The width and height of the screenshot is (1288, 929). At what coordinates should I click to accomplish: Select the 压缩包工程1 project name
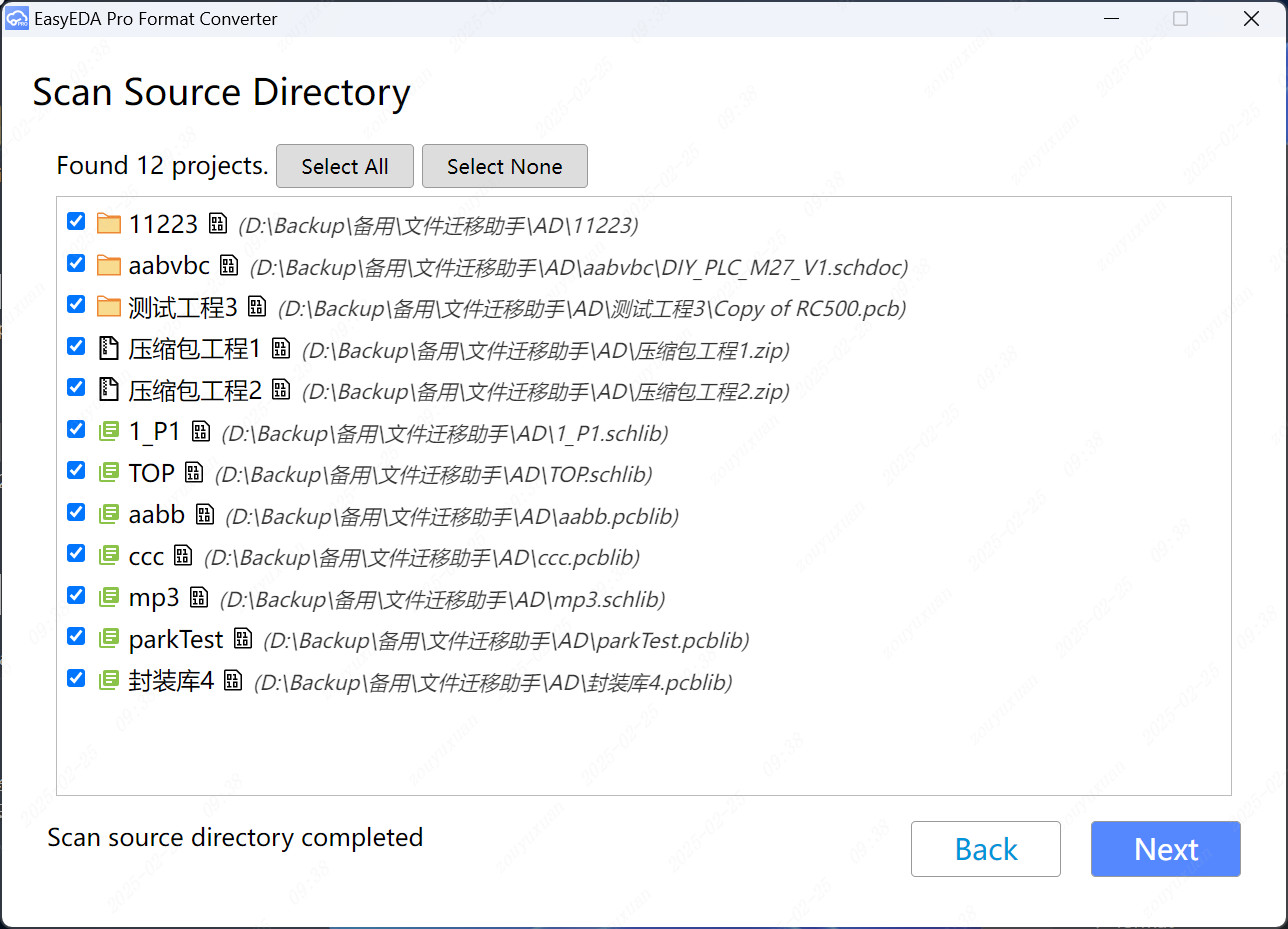pos(196,349)
